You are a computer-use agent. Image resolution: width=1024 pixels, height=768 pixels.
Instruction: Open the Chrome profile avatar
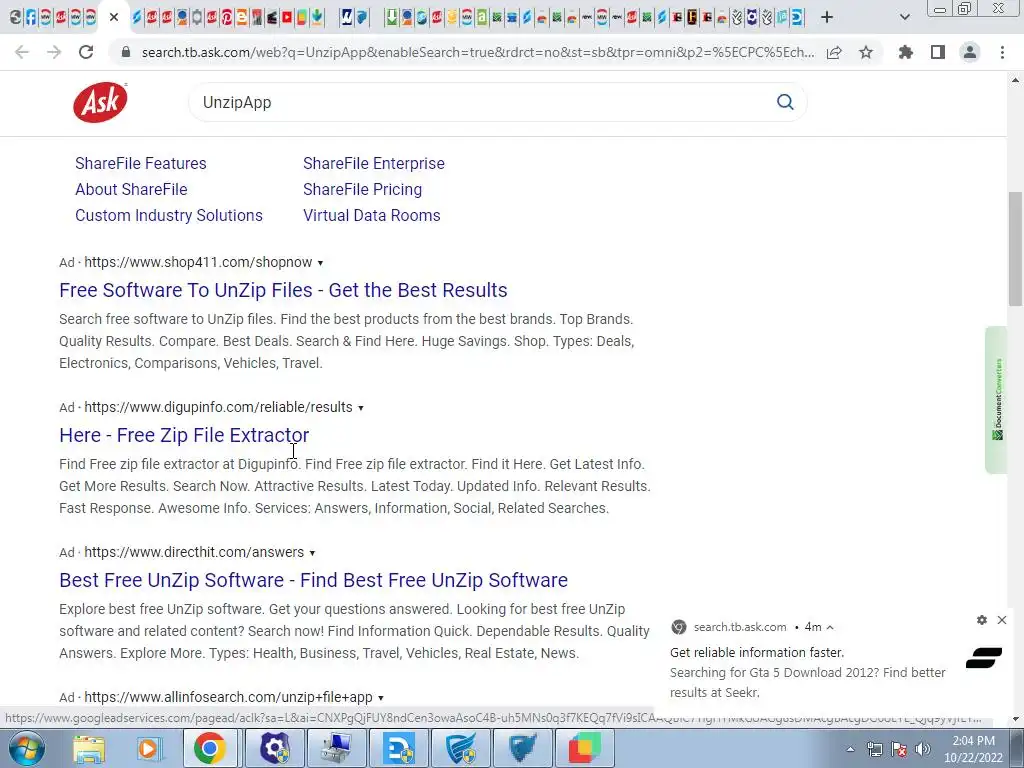(970, 52)
